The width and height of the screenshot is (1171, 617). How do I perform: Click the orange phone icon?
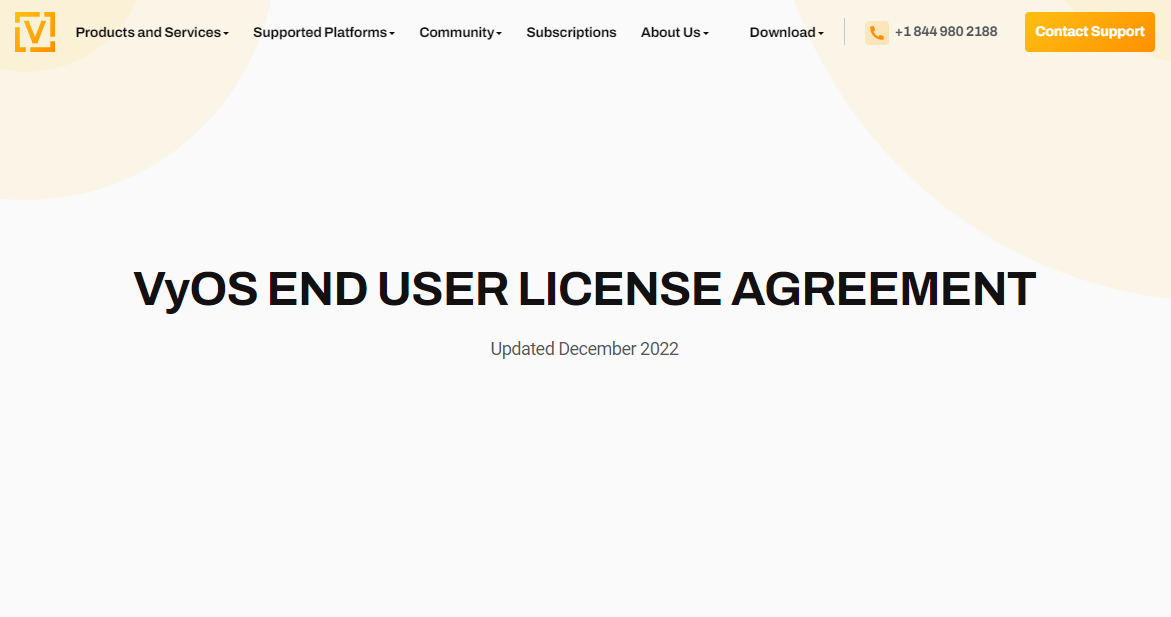[x=876, y=33]
